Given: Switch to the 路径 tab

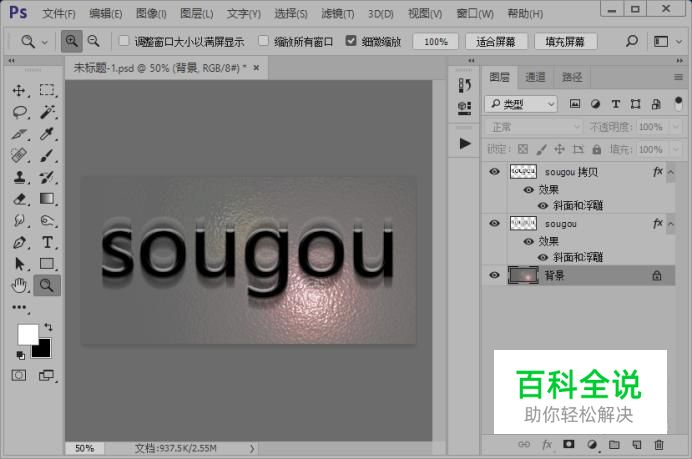Looking at the screenshot, I should coord(572,78).
